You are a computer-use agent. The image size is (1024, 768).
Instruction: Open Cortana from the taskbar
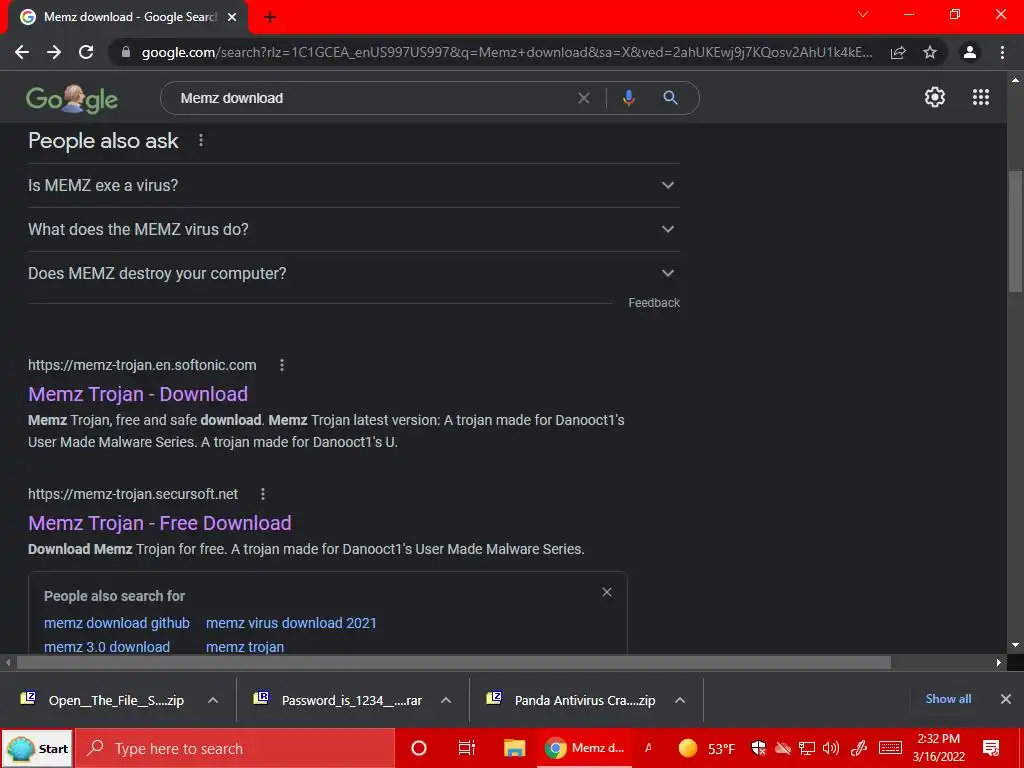point(419,748)
